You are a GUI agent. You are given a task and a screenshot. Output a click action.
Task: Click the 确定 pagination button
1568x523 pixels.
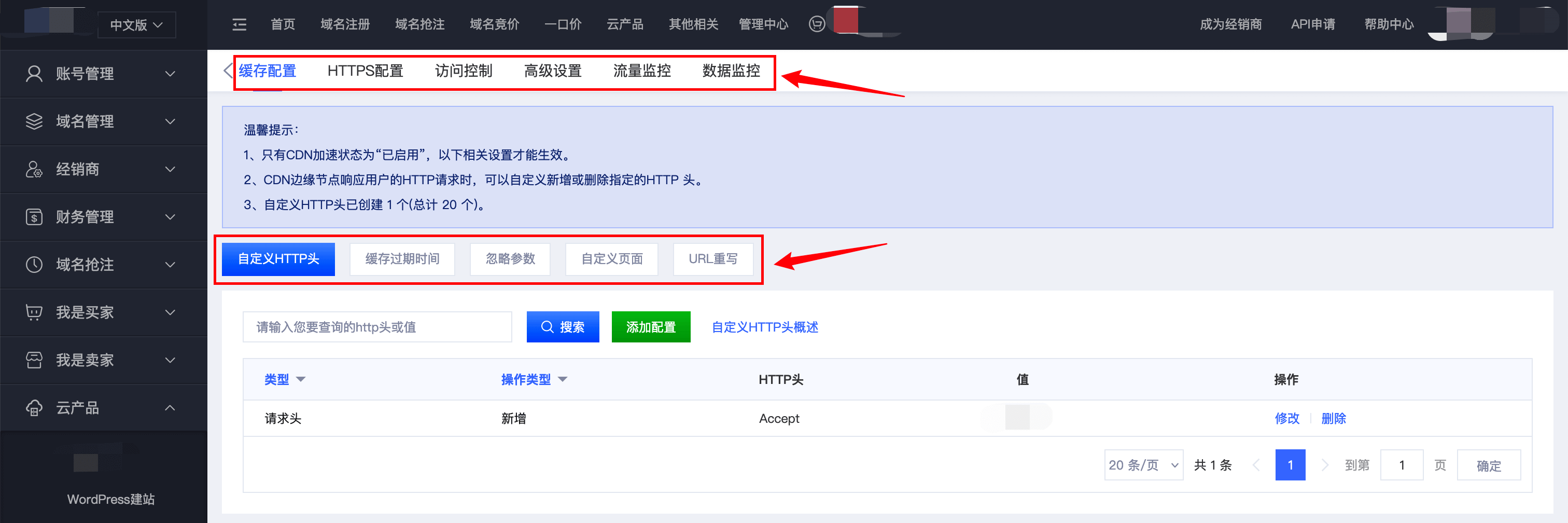pyautogui.click(x=1488, y=466)
